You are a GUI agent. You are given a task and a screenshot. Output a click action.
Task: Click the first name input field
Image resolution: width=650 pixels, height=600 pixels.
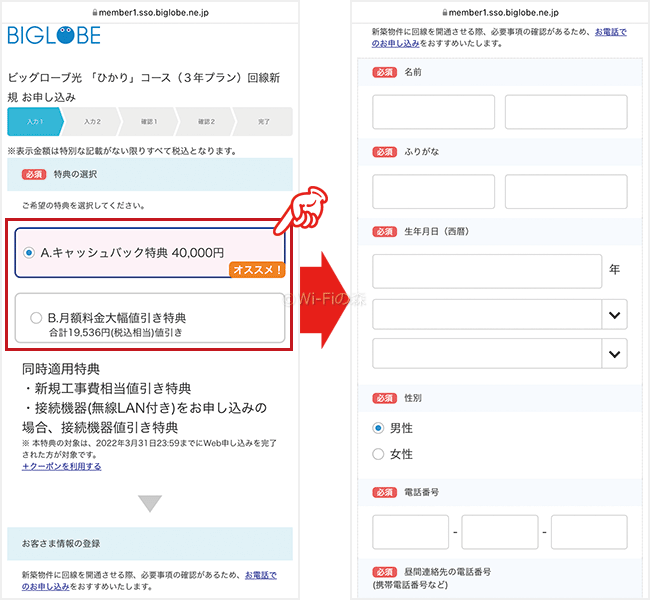click(566, 112)
